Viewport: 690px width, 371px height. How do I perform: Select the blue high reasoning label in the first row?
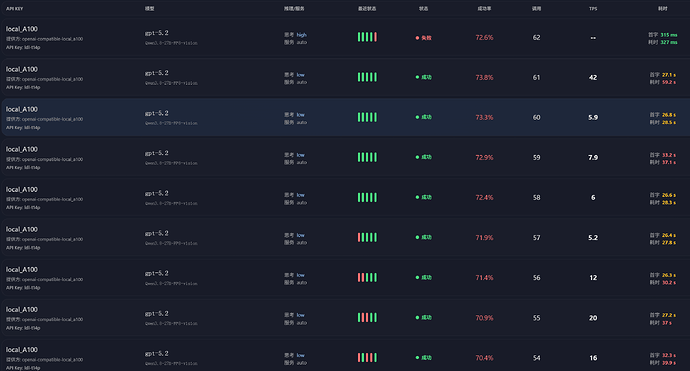click(x=301, y=35)
